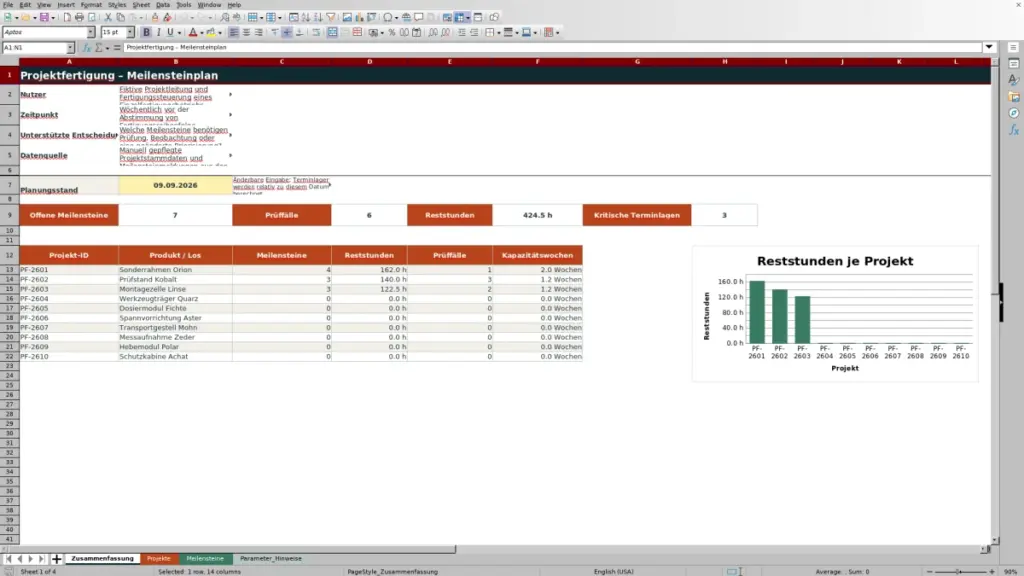Click the Sort Ascending icon
Viewport: 1024px width, 576px height.
click(x=306, y=18)
